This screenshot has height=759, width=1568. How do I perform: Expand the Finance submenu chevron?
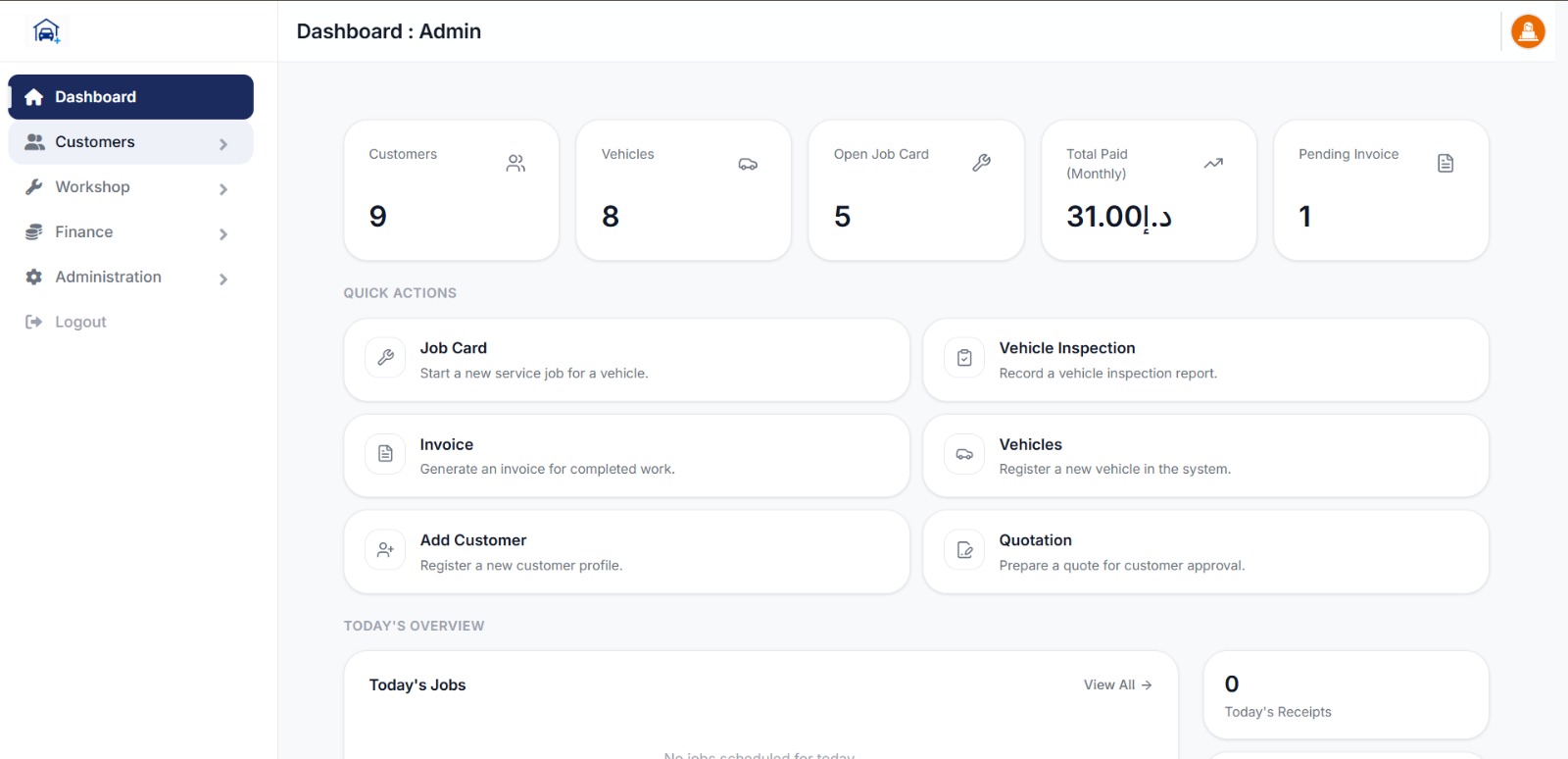(x=223, y=234)
